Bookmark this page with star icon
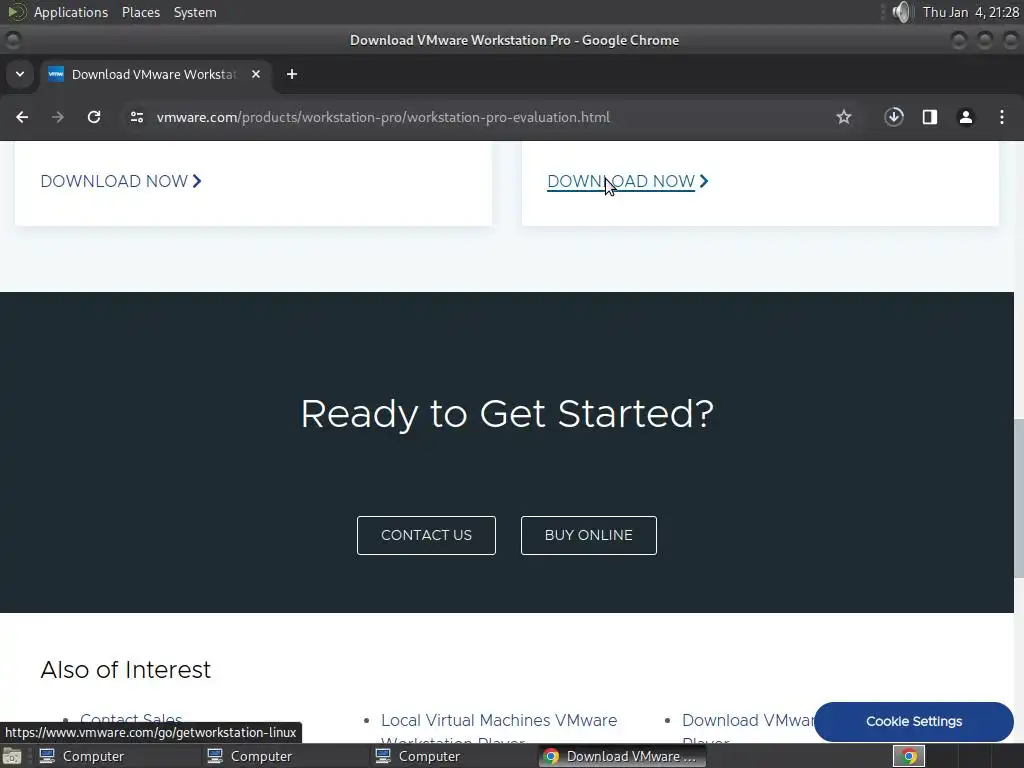 [844, 117]
